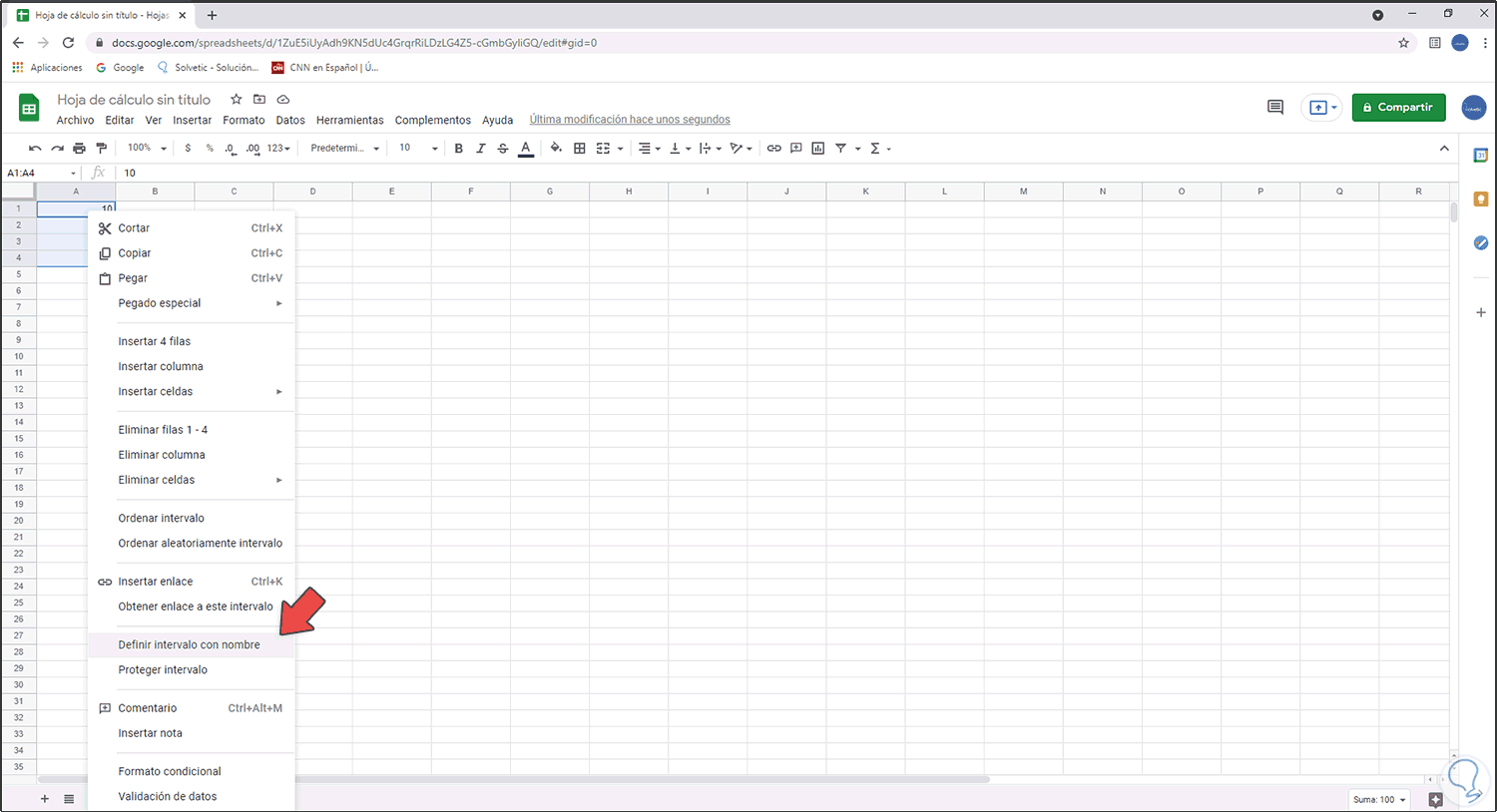Open Google Keep from the side panel

click(1481, 199)
